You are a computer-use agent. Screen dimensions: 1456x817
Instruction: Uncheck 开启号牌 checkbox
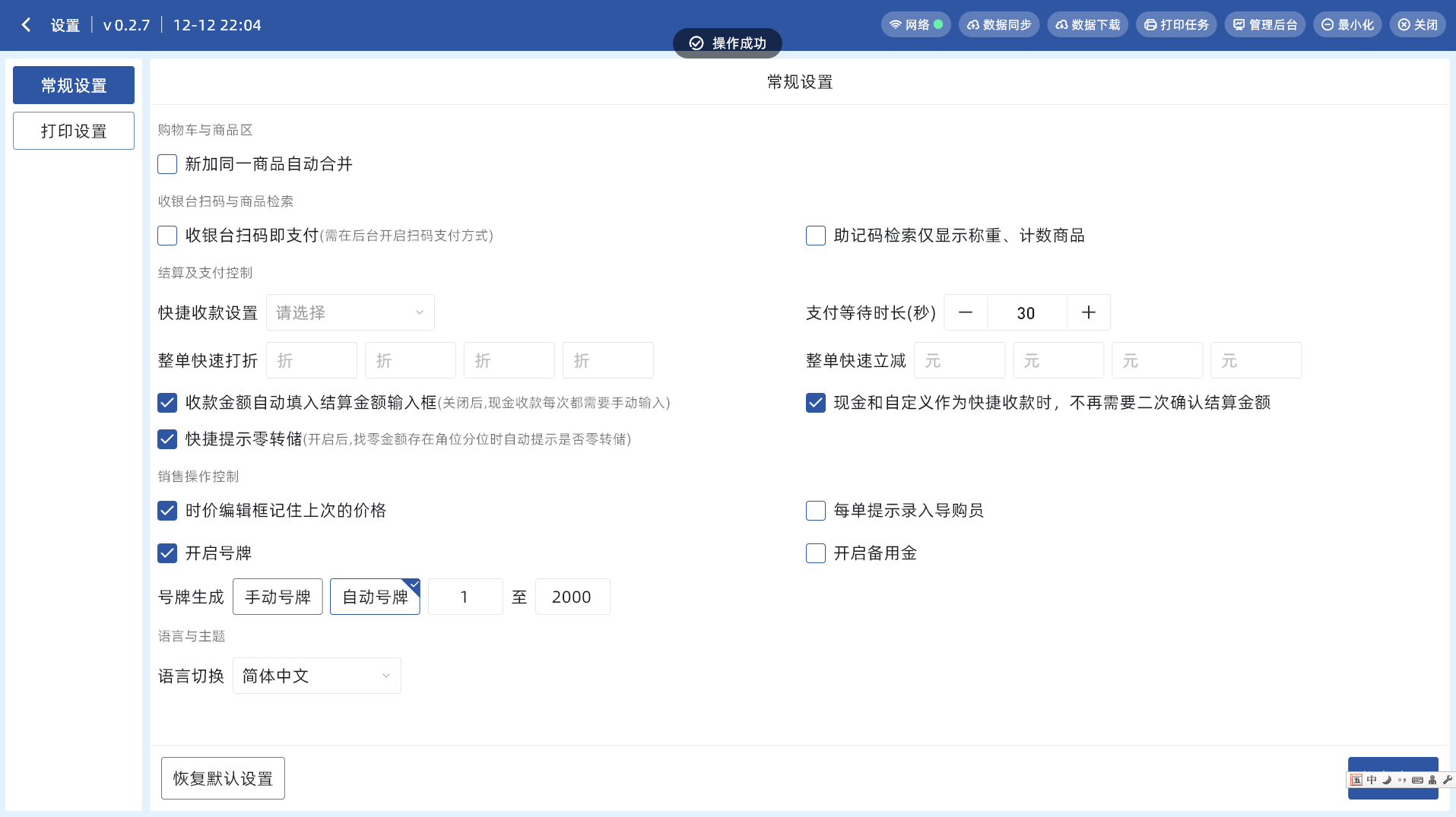(167, 553)
